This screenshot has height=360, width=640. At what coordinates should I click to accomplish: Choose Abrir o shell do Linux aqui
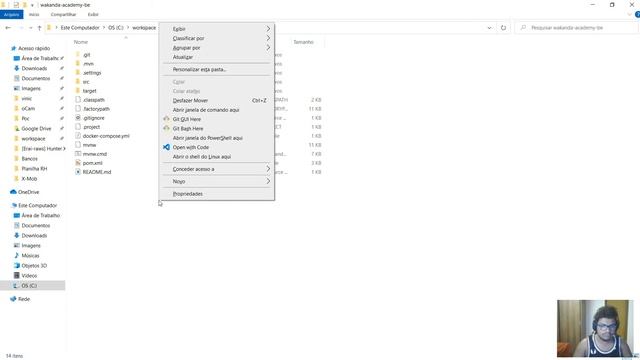(216, 157)
